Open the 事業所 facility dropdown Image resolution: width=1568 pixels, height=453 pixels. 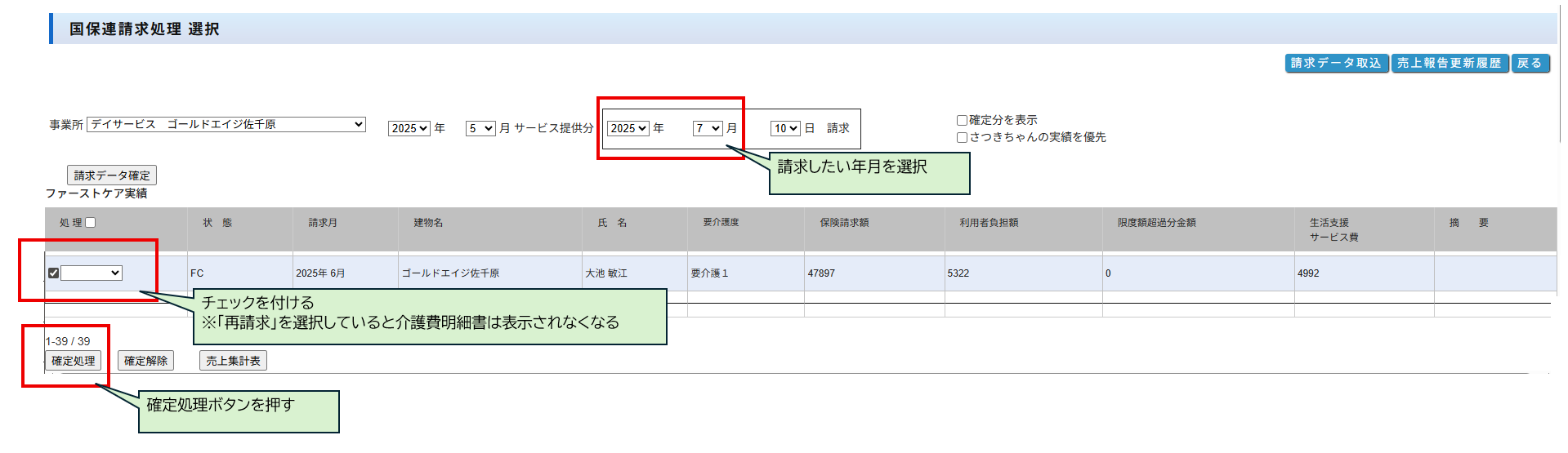point(226,124)
